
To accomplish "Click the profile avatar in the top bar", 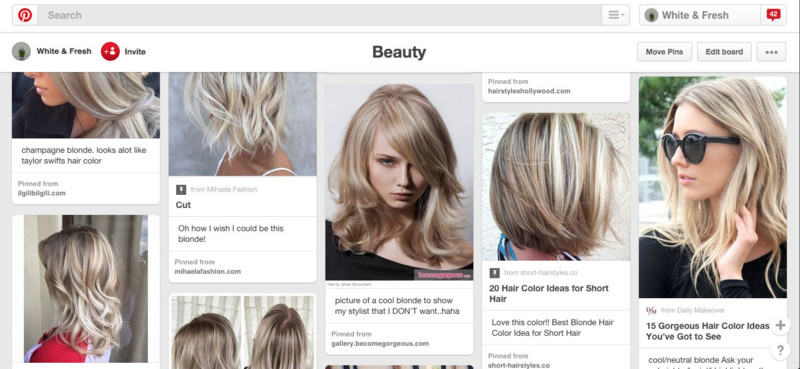I will (651, 15).
